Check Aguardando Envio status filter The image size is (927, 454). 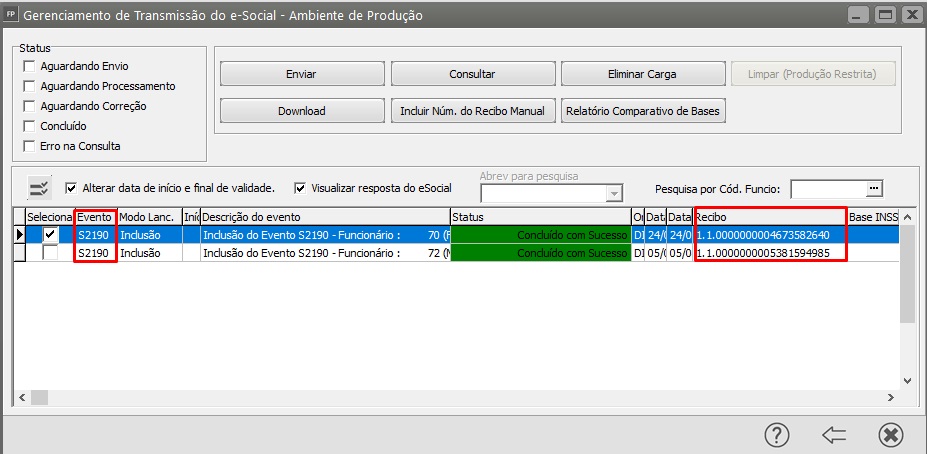point(29,66)
